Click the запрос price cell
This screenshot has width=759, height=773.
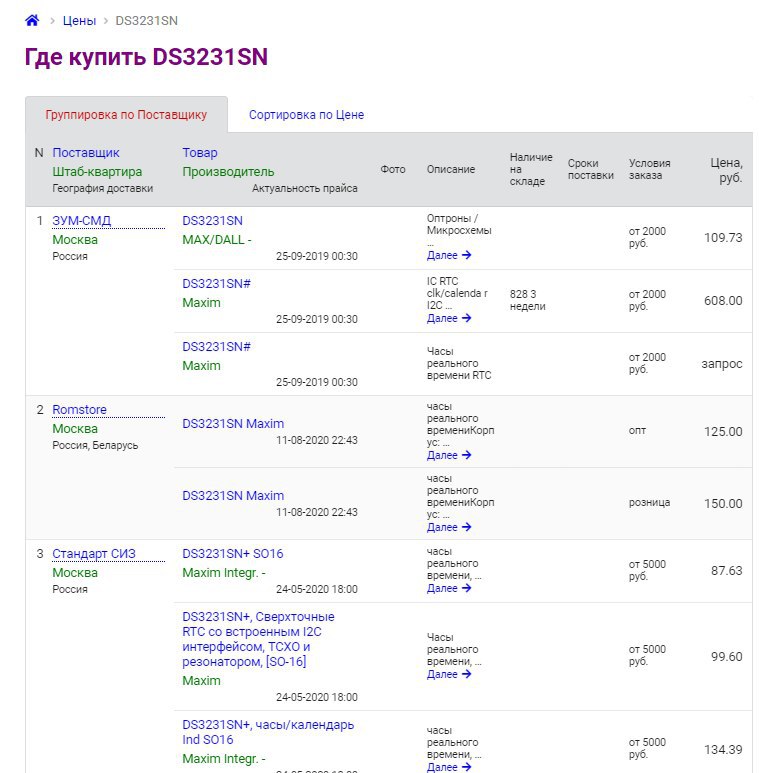point(722,364)
